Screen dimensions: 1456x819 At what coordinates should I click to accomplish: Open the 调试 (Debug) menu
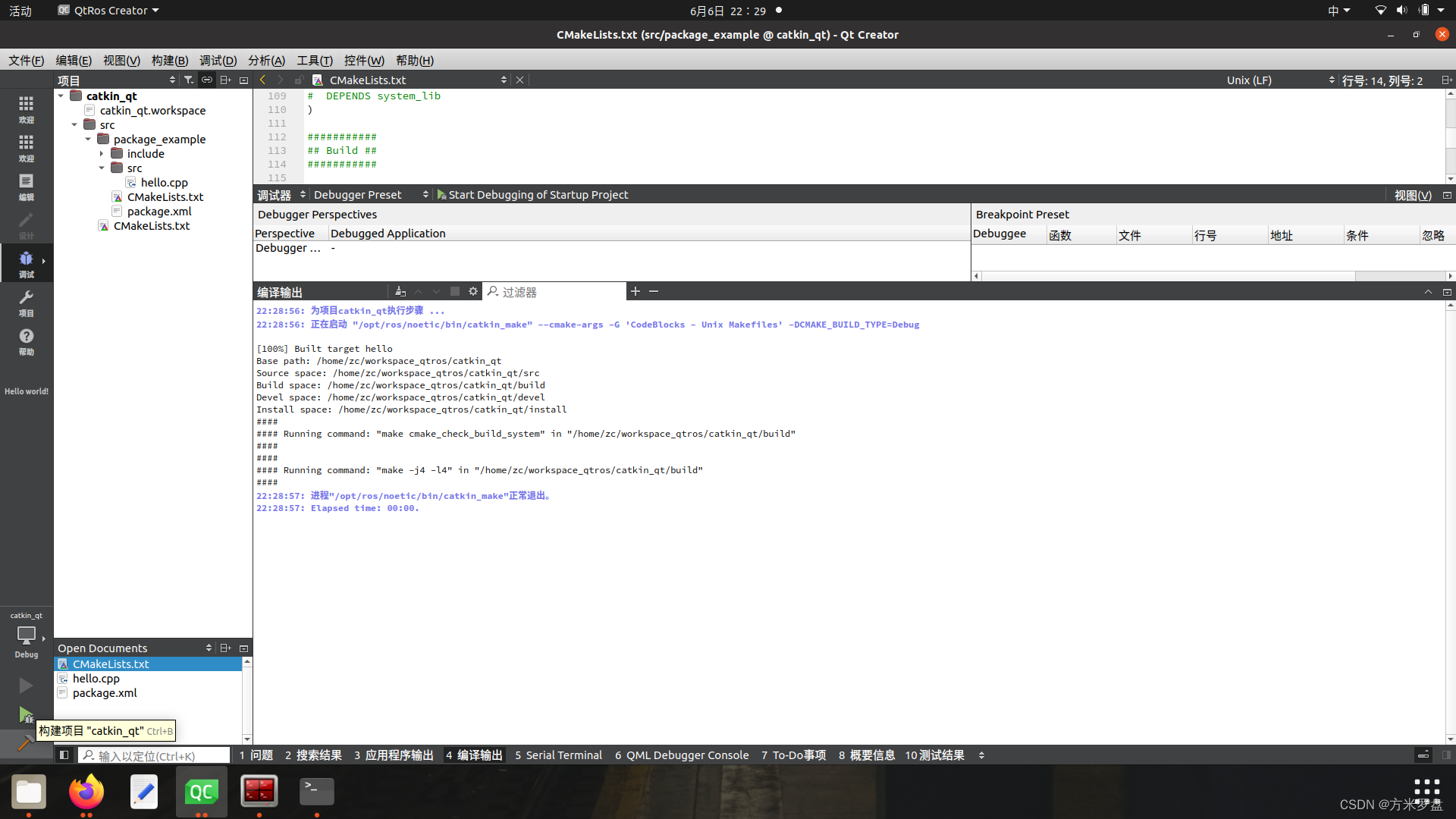[x=218, y=61]
